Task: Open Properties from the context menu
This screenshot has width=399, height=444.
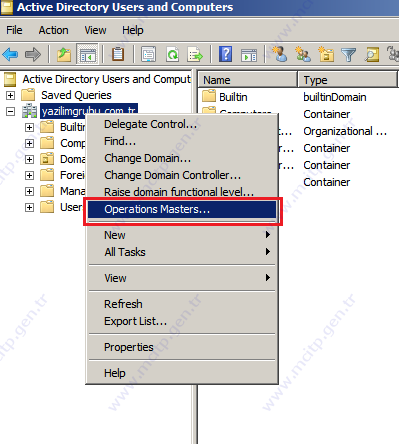Action: 182,347
